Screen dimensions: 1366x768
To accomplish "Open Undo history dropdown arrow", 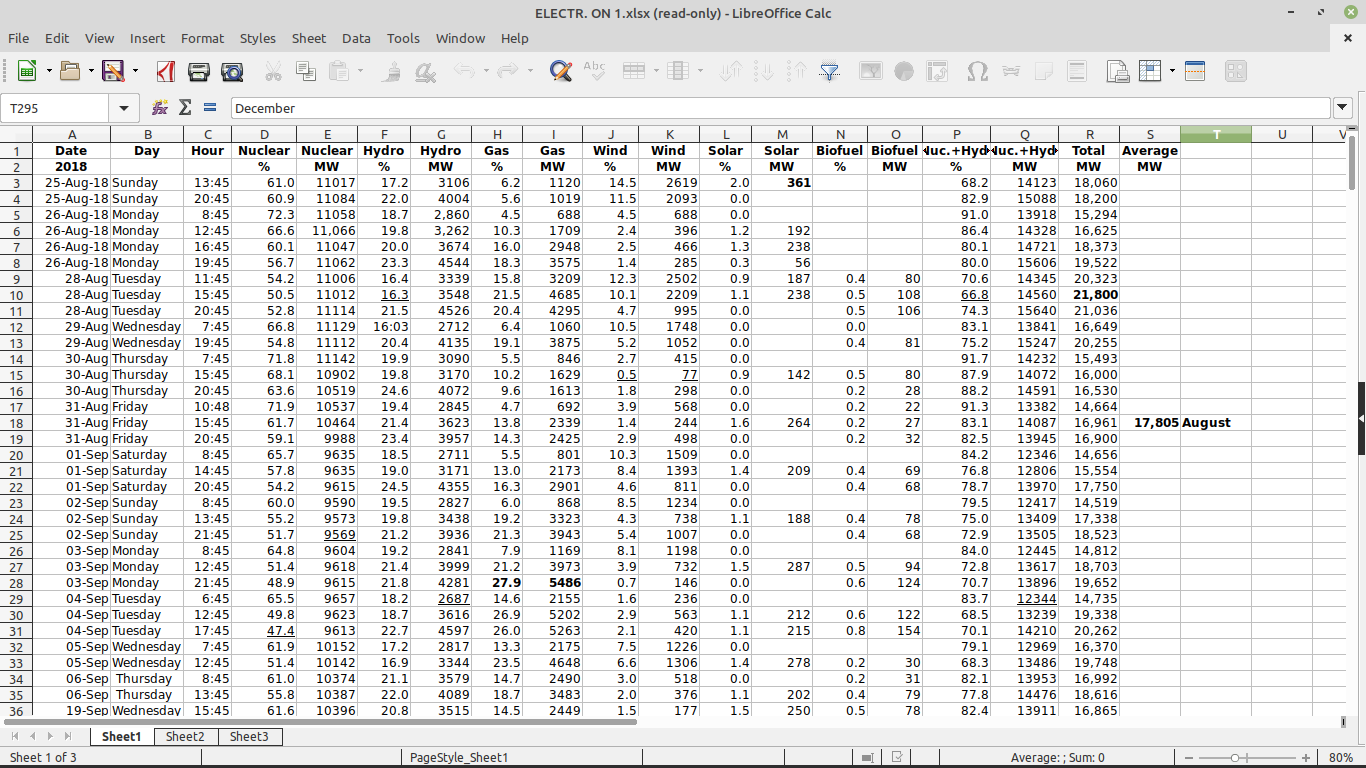I will point(485,71).
